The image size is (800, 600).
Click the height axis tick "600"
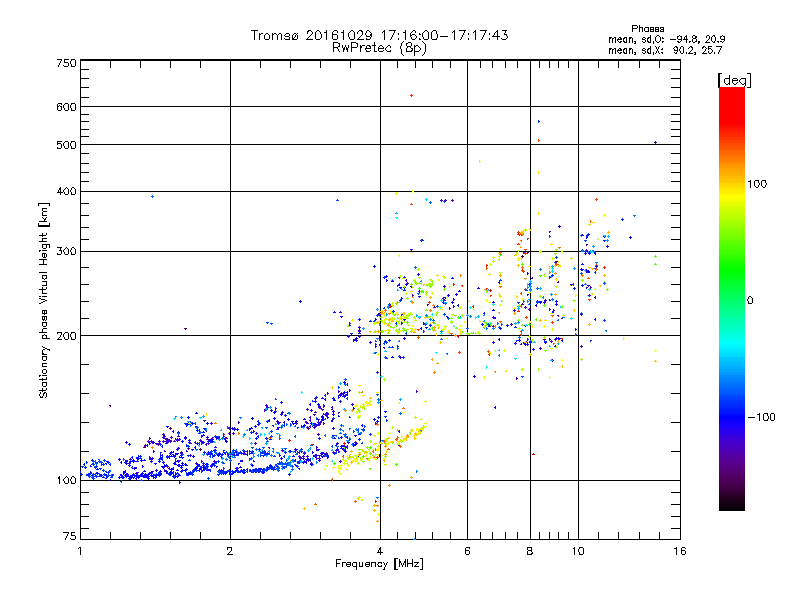(67, 107)
